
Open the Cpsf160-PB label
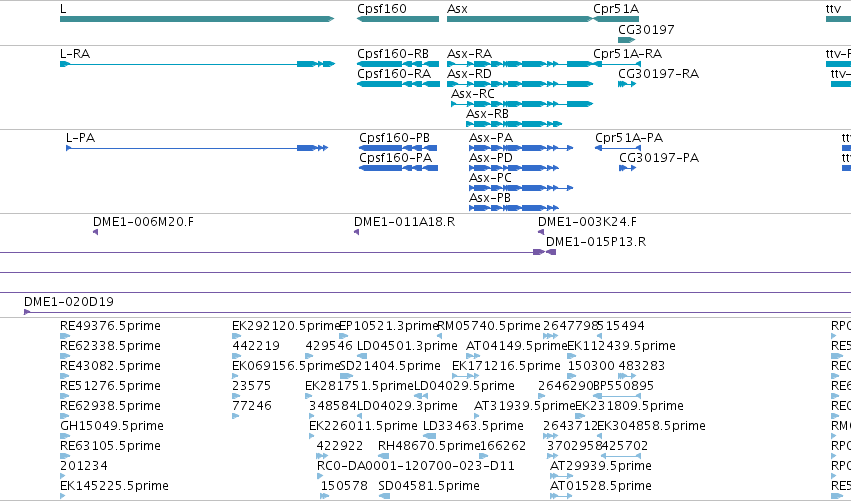pos(395,138)
